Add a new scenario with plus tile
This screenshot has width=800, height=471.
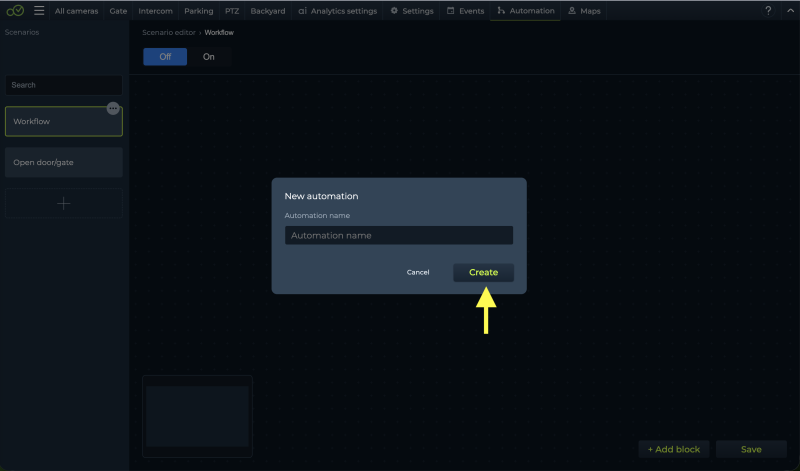(64, 204)
